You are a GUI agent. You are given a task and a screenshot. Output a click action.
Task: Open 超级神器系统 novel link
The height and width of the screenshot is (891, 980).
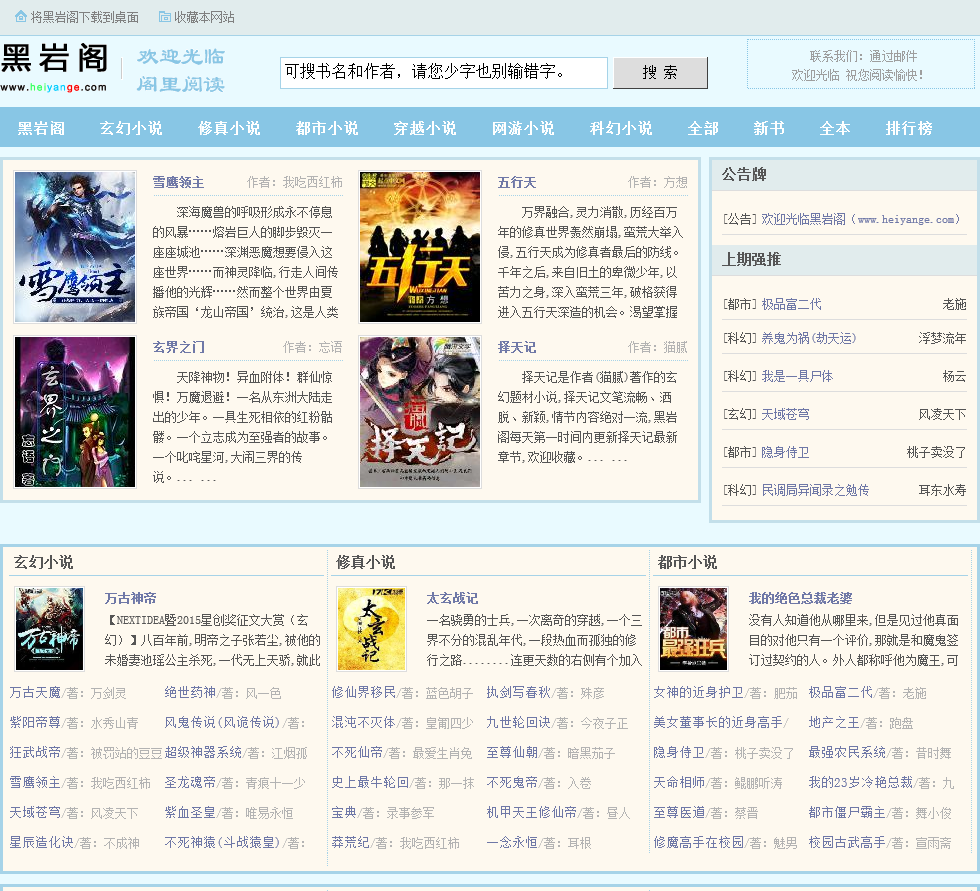tap(203, 753)
